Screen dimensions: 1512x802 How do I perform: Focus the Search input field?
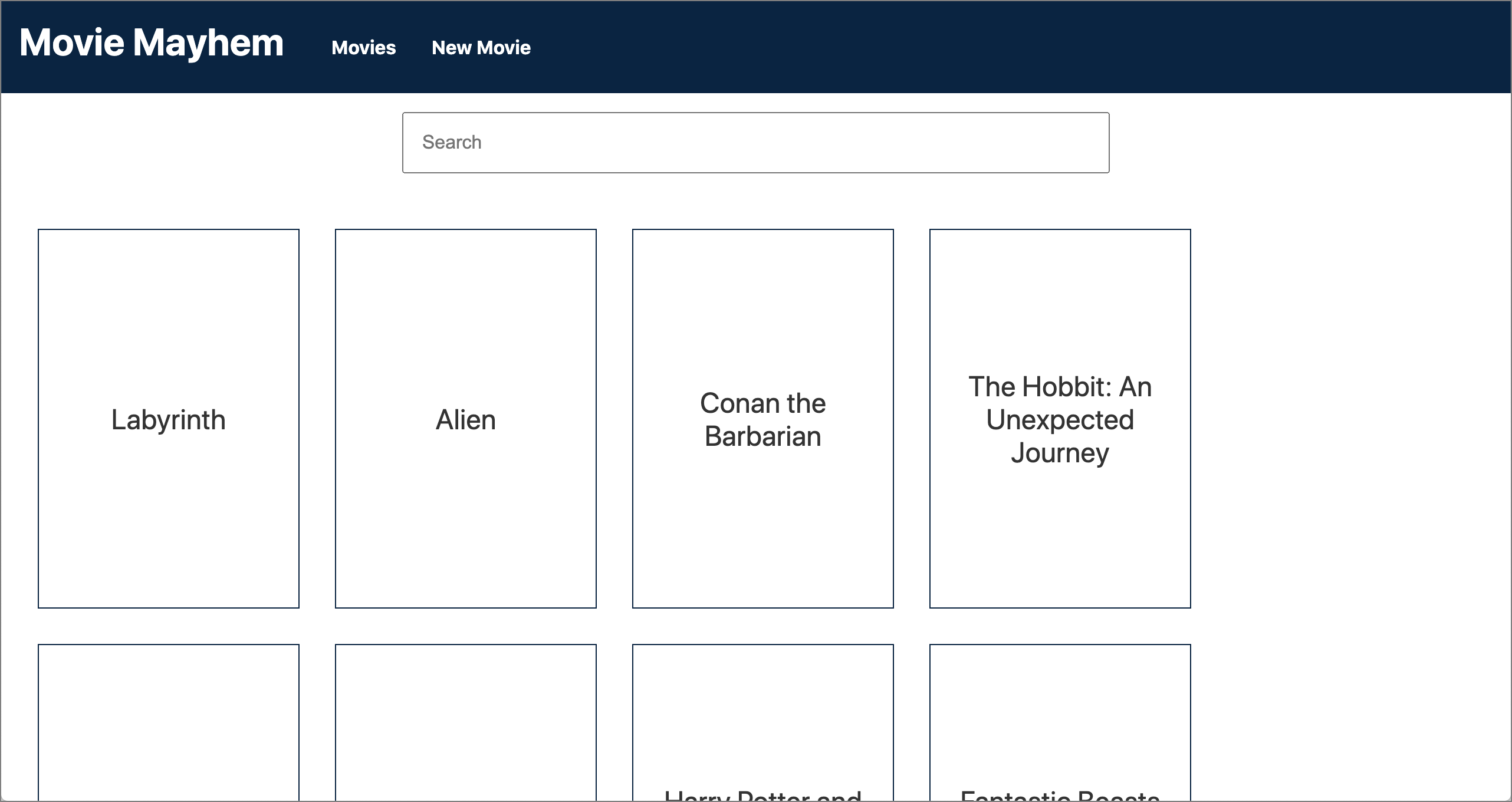pyautogui.click(x=755, y=143)
